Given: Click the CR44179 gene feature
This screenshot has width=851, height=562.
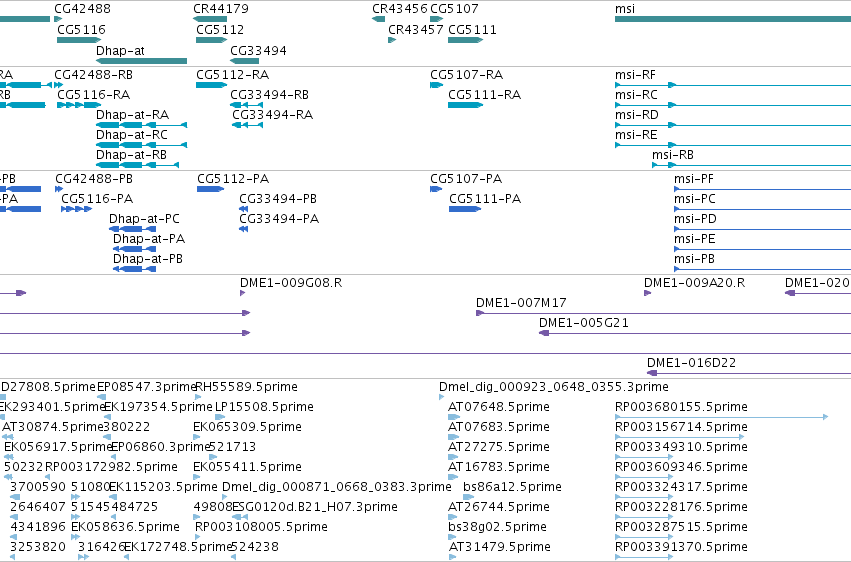Looking at the screenshot, I should 209,19.
